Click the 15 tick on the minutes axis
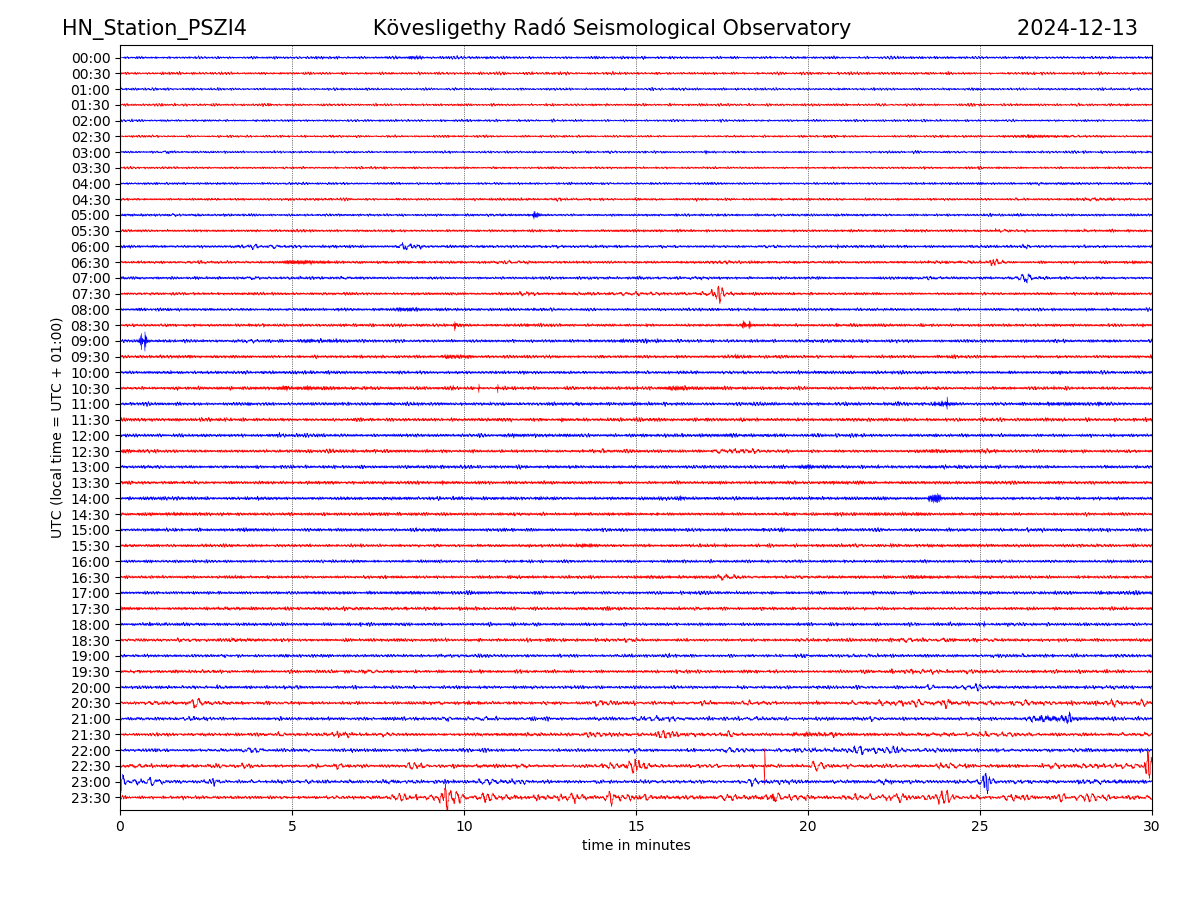The image size is (1200, 900). point(636,826)
